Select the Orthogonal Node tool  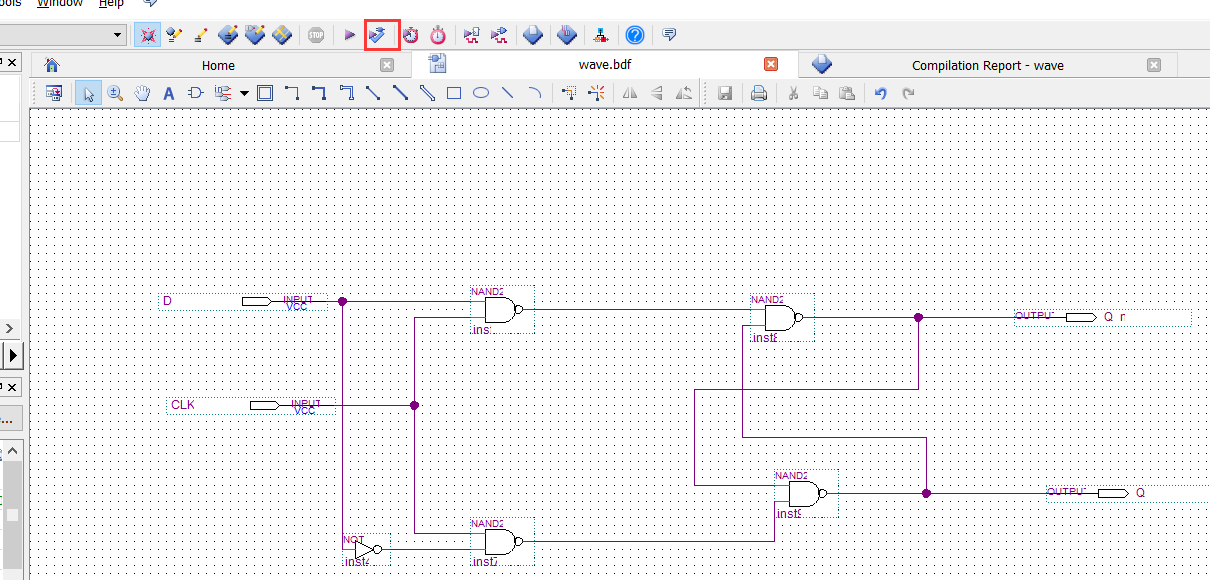(292, 94)
